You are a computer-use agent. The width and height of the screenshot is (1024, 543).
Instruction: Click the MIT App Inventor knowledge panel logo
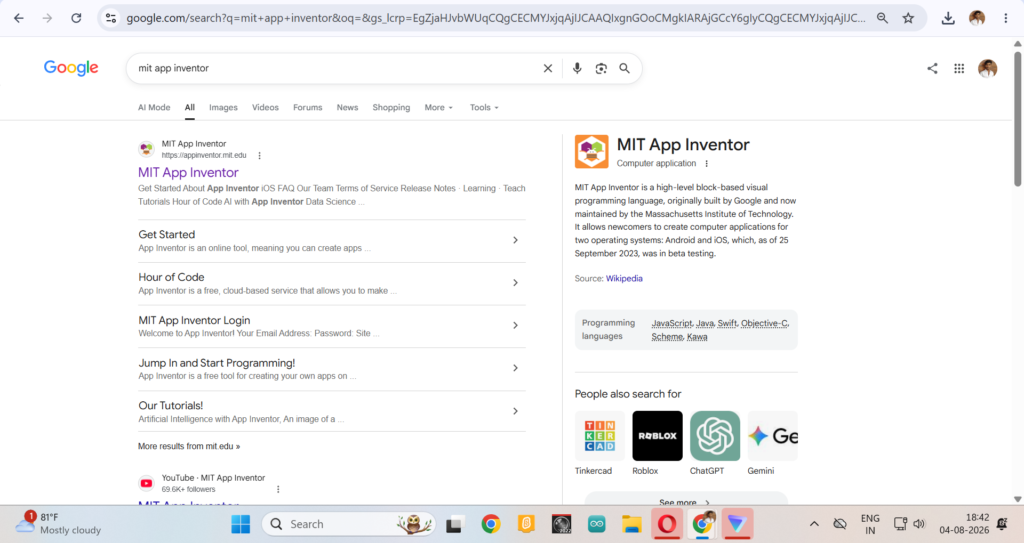point(592,151)
